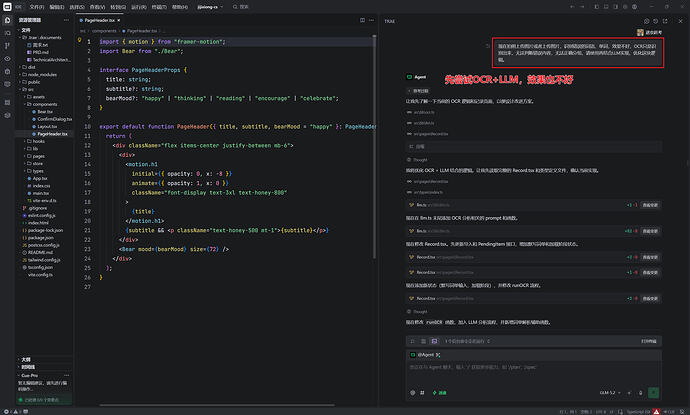Open vite.config.ts in the file tree
Image resolution: width=690 pixels, height=415 pixels.
click(40, 275)
